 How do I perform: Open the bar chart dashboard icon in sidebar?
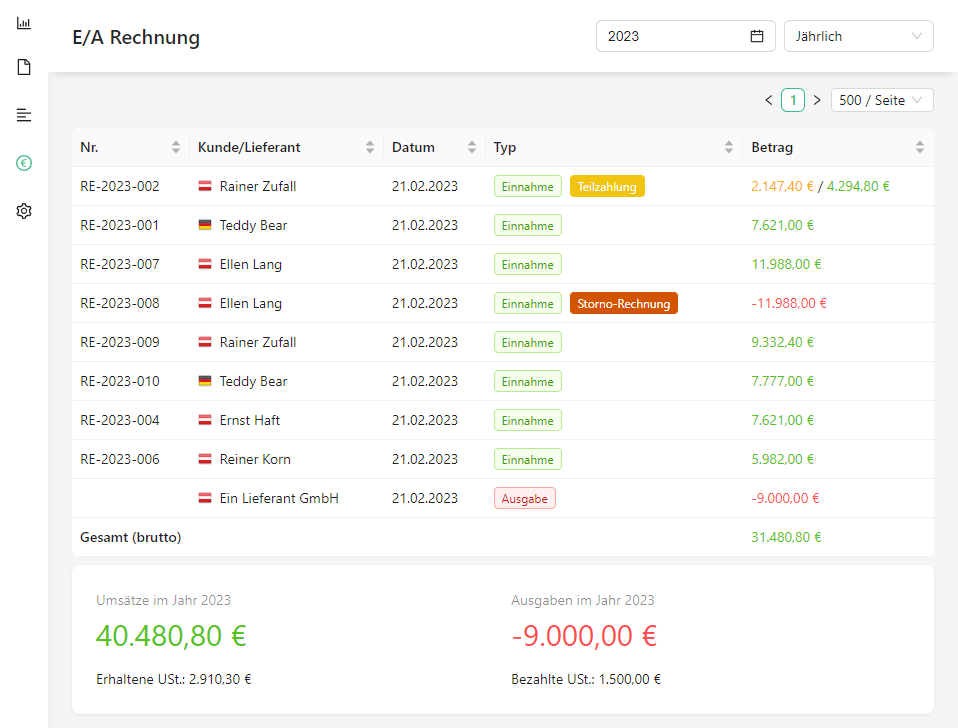[24, 22]
